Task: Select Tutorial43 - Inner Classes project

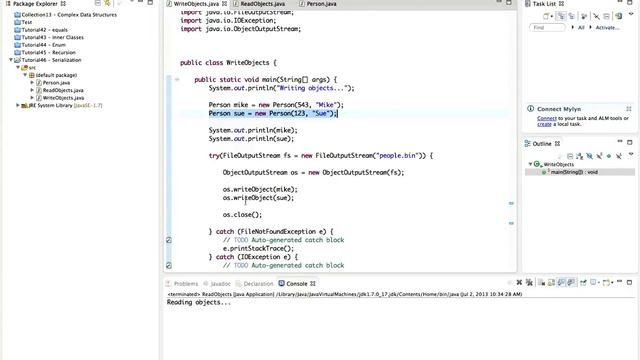Action: [49, 37]
